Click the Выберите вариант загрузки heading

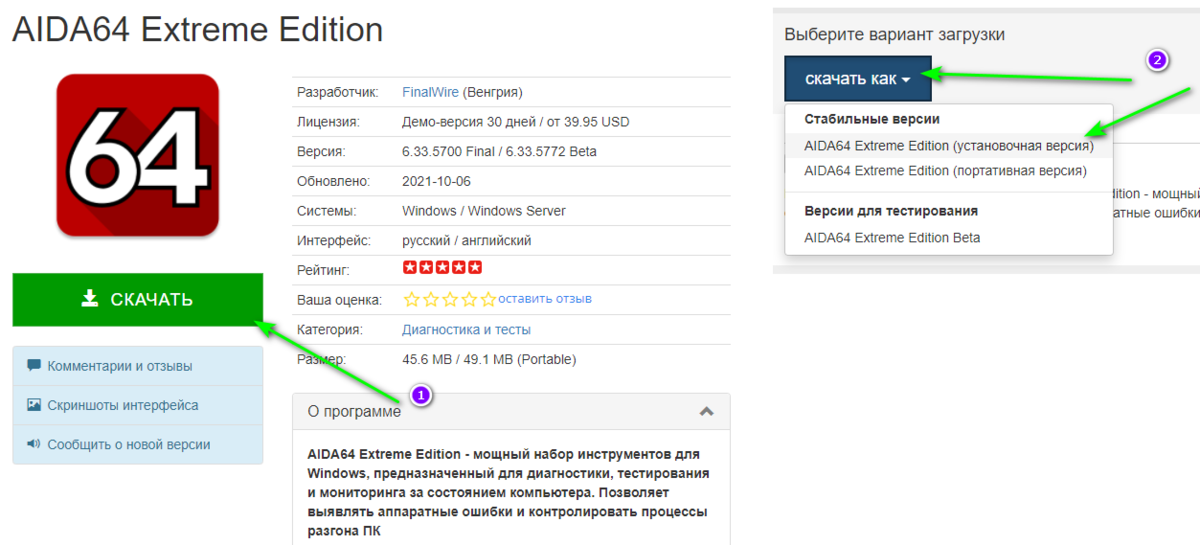pyautogui.click(x=895, y=35)
